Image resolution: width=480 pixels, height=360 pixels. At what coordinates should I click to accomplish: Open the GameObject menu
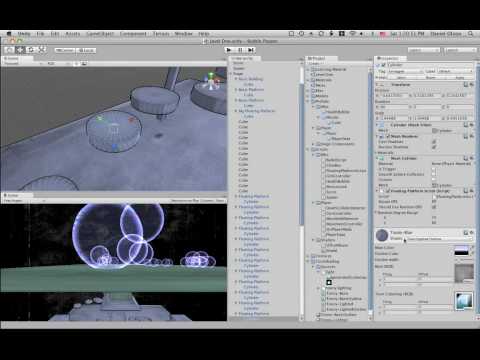pyautogui.click(x=100, y=34)
